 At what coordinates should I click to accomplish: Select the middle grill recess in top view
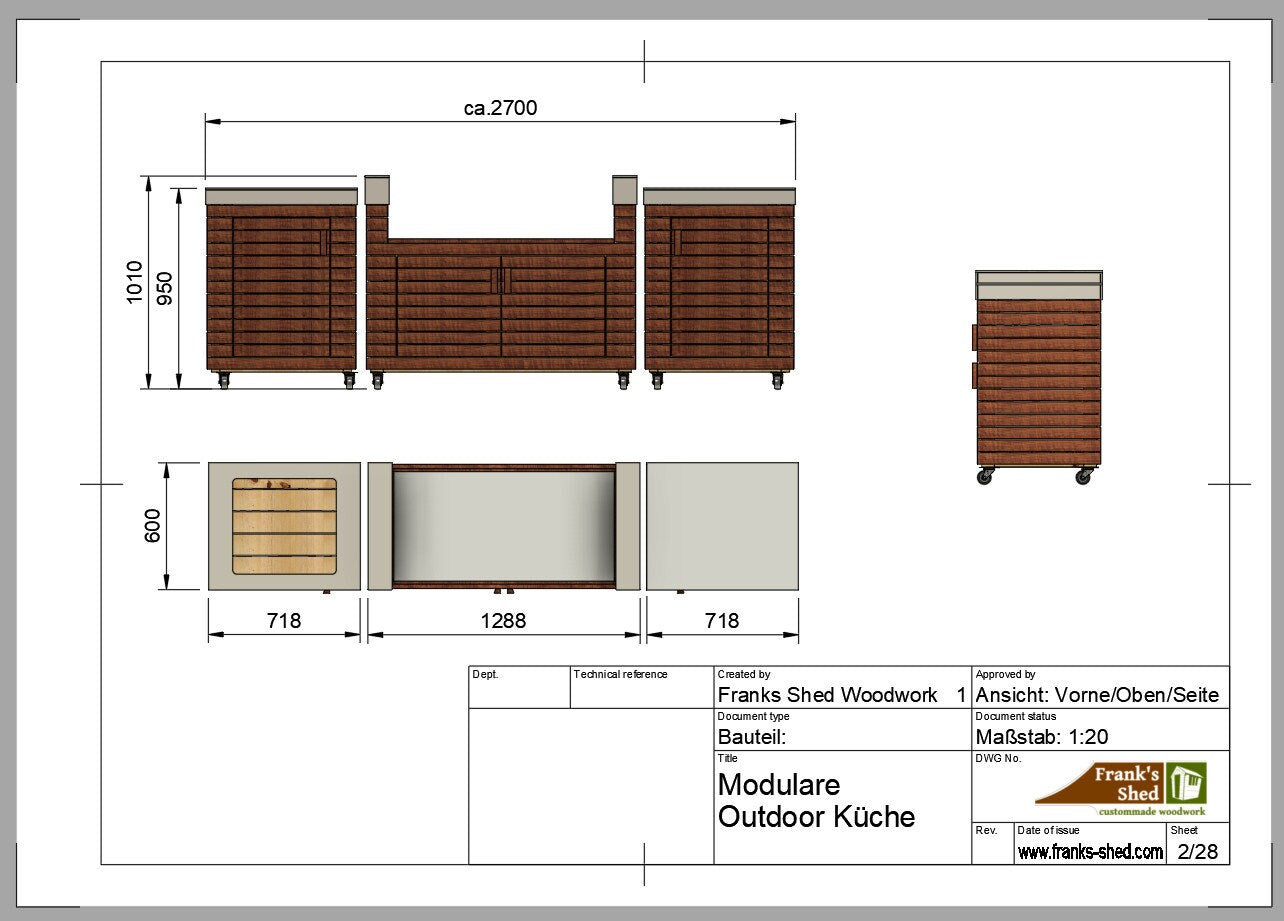point(503,526)
